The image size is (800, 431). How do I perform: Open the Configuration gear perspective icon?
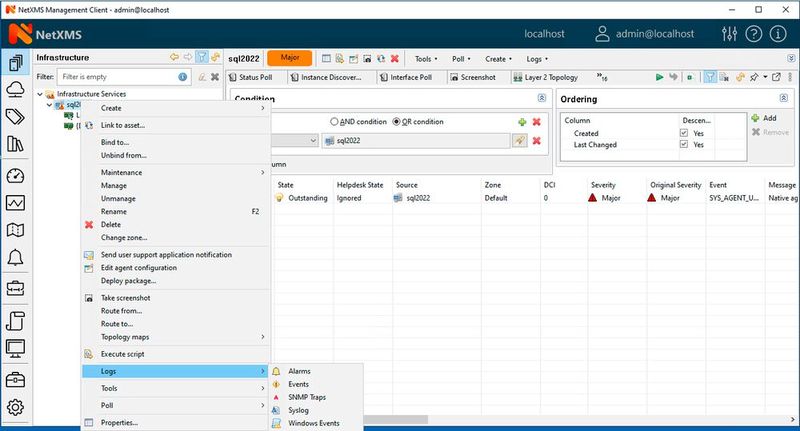[x=15, y=407]
